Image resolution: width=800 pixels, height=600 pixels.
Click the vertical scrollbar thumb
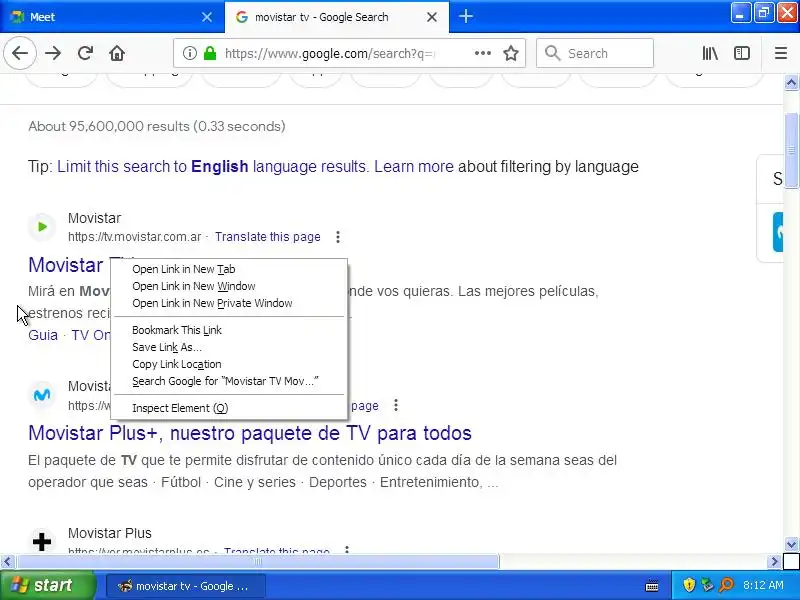(x=791, y=149)
